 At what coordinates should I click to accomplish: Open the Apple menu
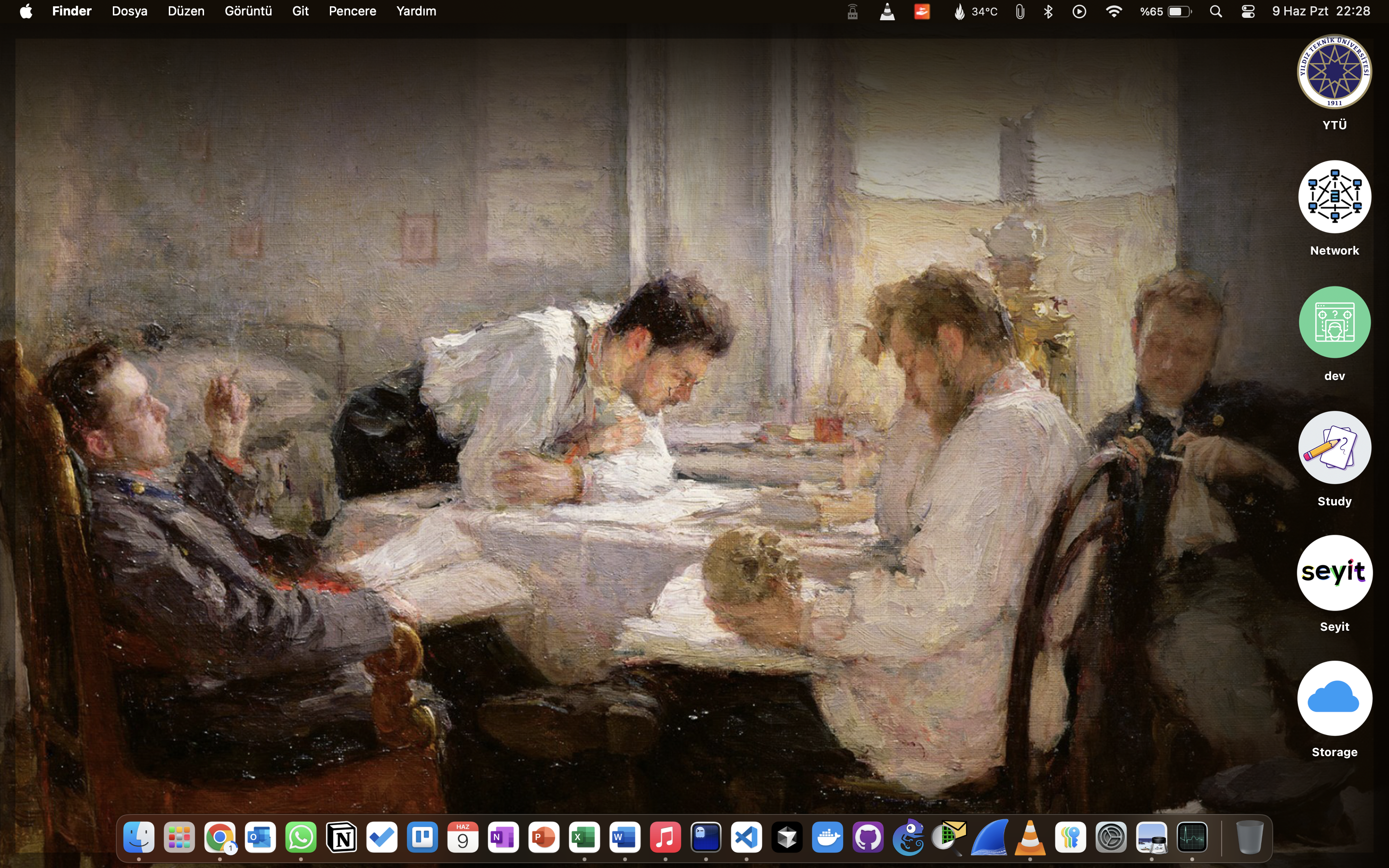26,11
